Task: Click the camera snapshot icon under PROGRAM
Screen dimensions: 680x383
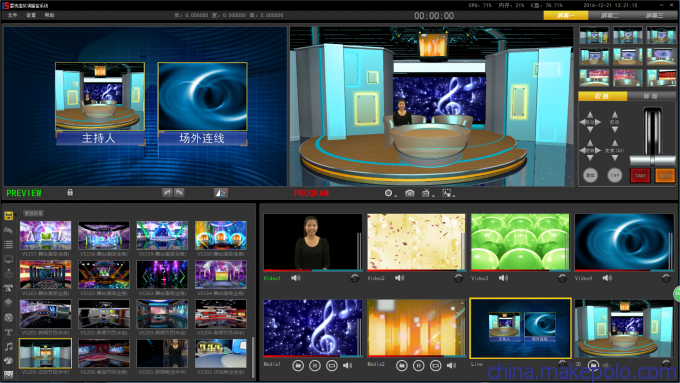Action: tap(409, 193)
